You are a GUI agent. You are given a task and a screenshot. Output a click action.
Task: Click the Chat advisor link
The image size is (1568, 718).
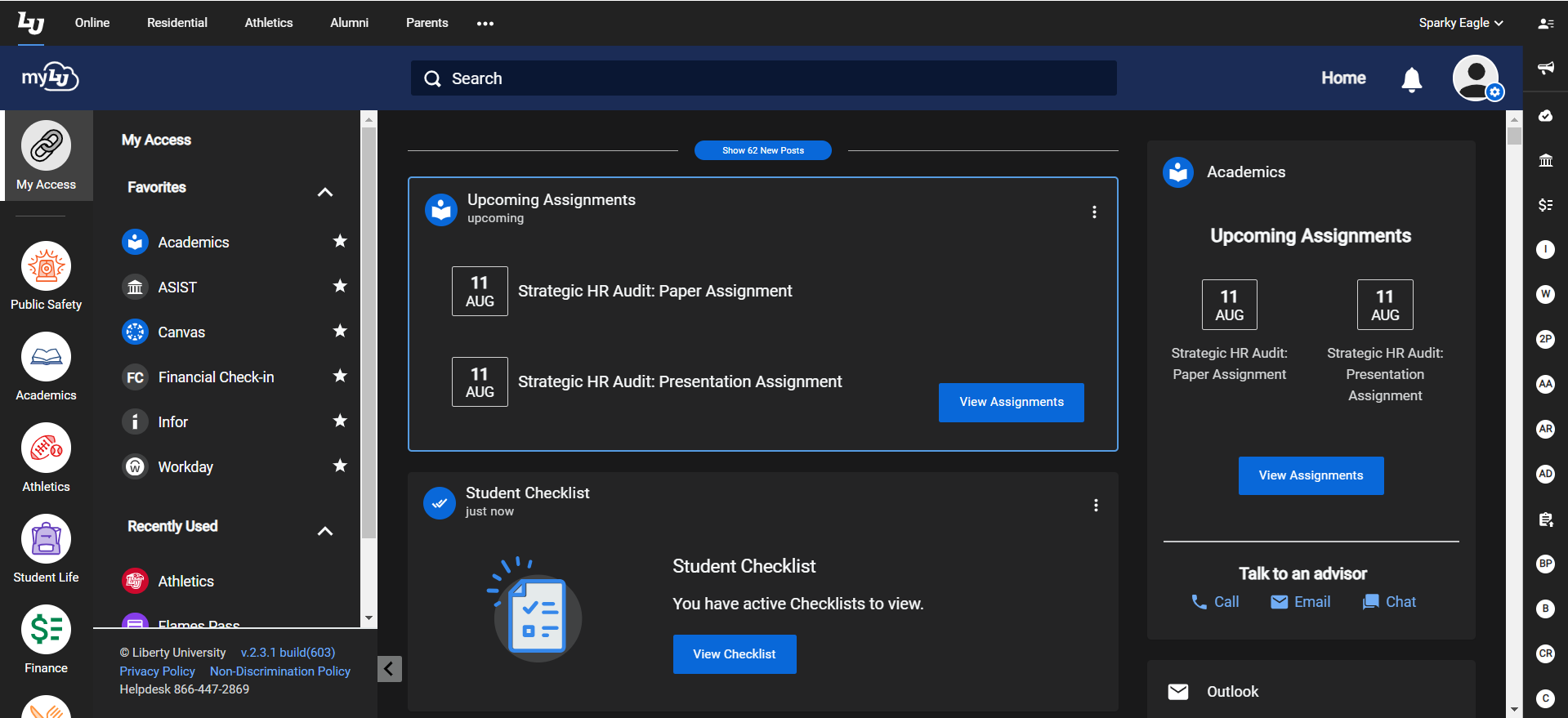coord(1389,602)
